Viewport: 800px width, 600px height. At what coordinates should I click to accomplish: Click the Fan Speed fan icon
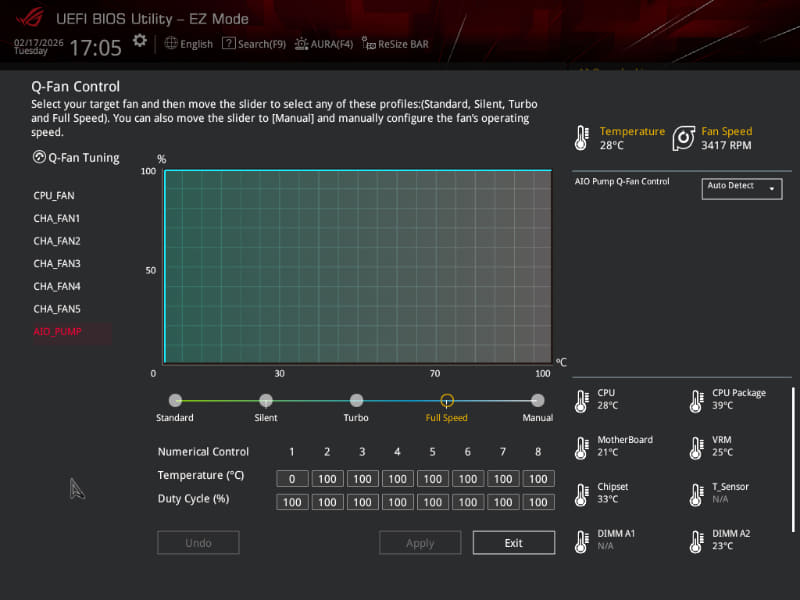click(684, 138)
